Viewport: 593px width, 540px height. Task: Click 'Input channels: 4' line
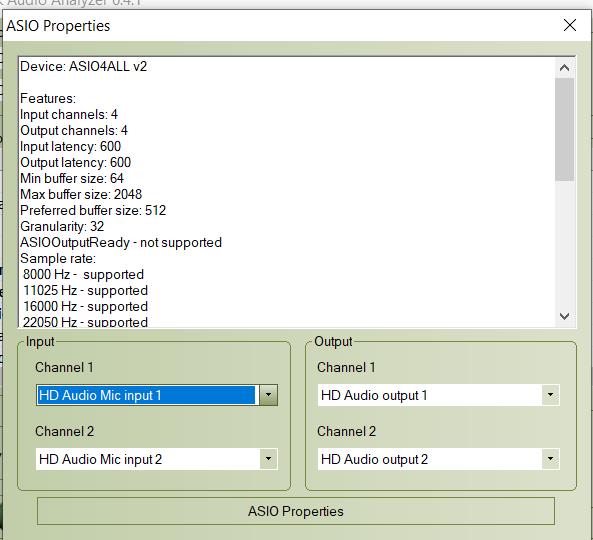pyautogui.click(x=69, y=115)
